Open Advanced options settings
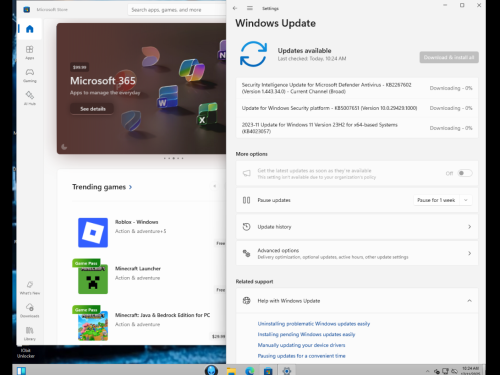The height and width of the screenshot is (375, 500). point(357,253)
